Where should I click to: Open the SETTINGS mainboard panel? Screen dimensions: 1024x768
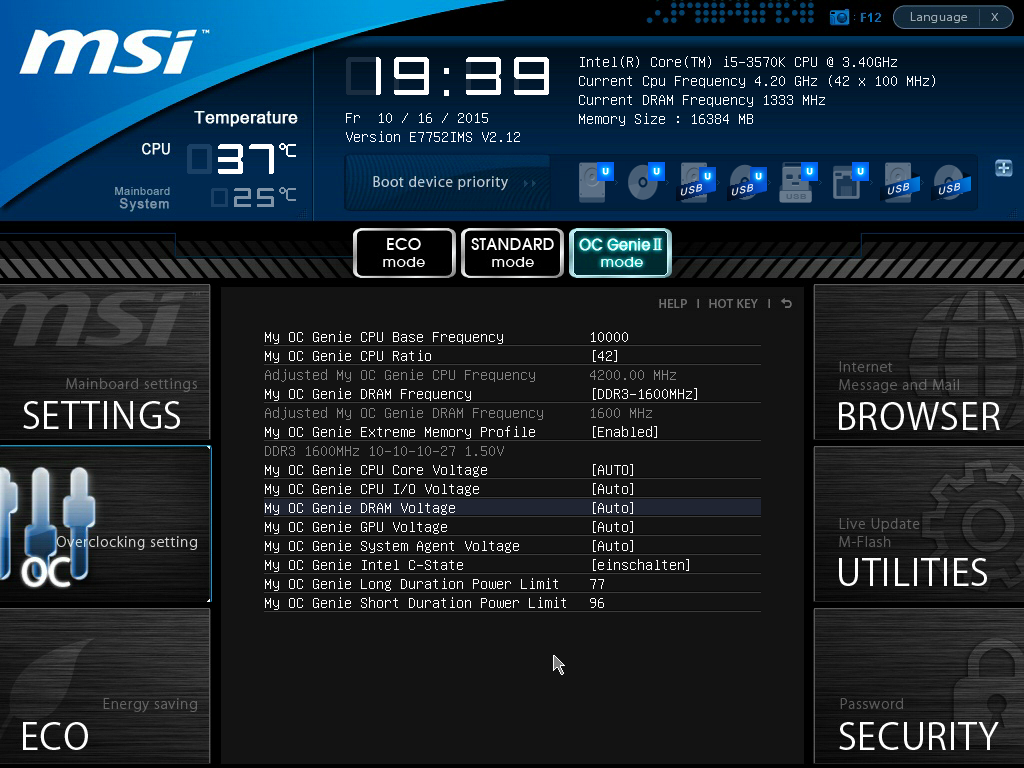tap(104, 362)
